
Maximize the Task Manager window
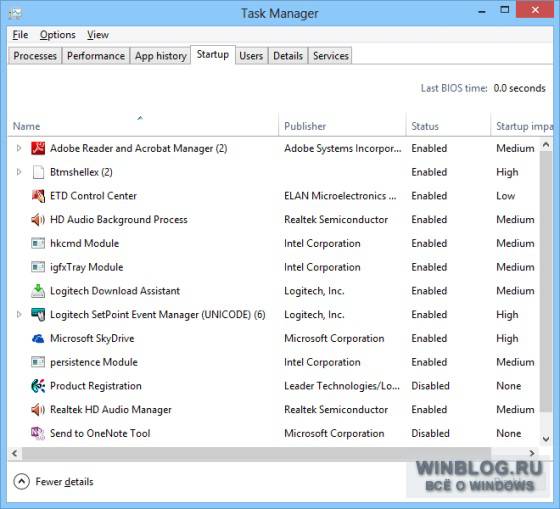click(505, 10)
